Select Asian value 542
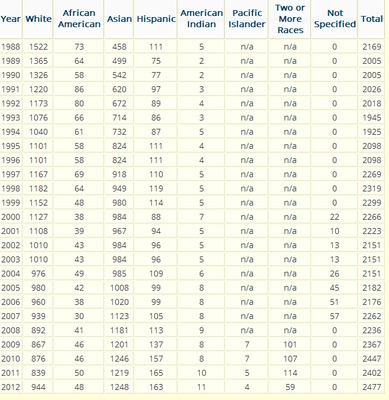The height and width of the screenshot is (400, 389). (119, 75)
